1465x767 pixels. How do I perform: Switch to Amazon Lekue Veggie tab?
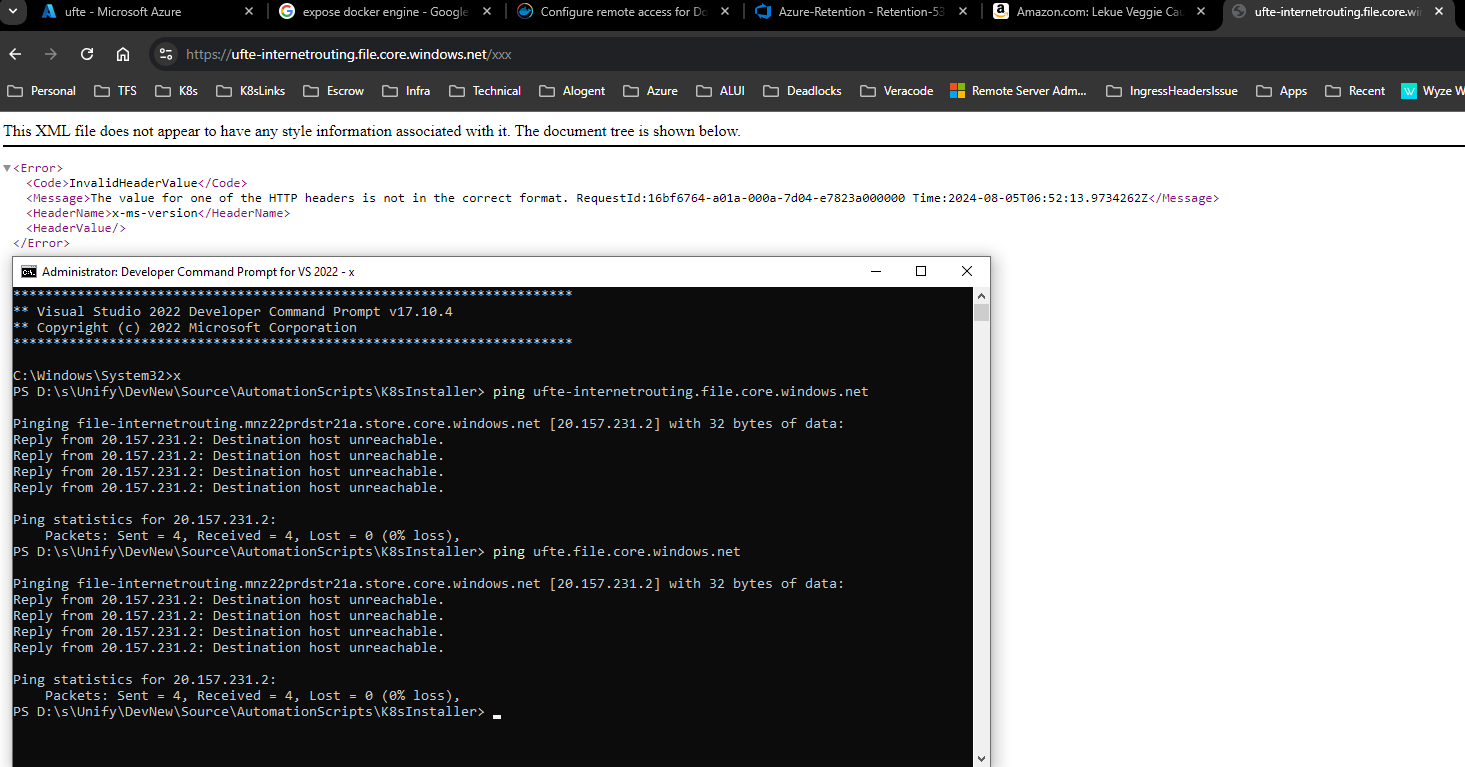pyautogui.click(x=1100, y=12)
